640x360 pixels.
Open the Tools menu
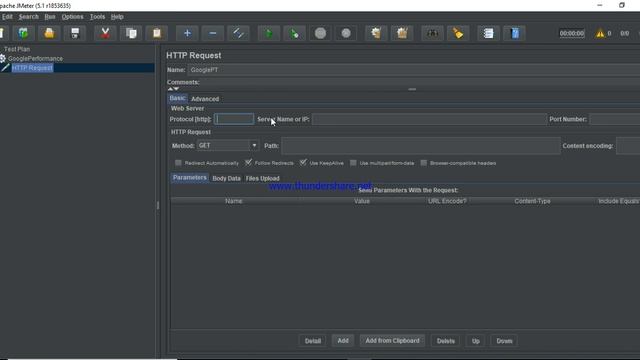97,17
